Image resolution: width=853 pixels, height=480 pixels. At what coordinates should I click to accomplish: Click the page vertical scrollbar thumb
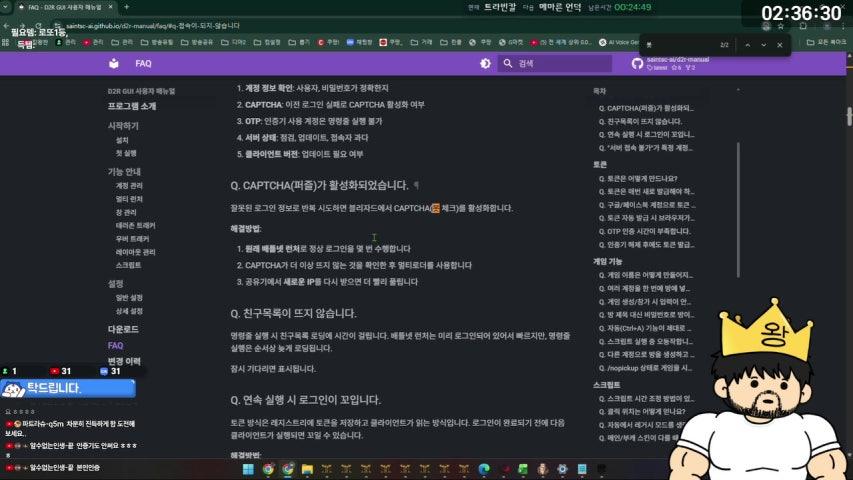point(849,115)
